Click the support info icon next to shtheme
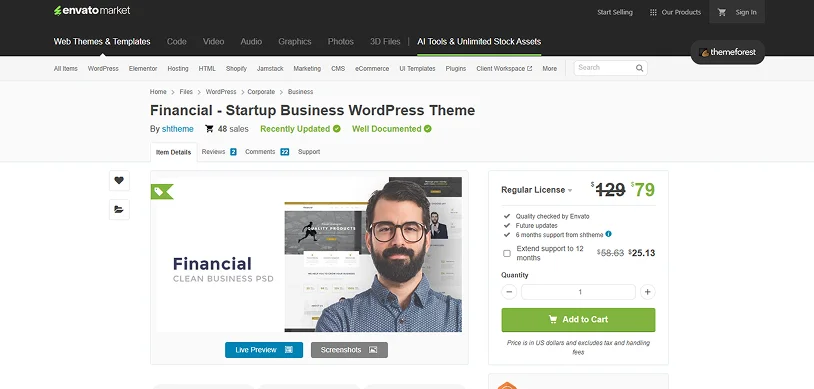814x389 pixels. coord(608,234)
